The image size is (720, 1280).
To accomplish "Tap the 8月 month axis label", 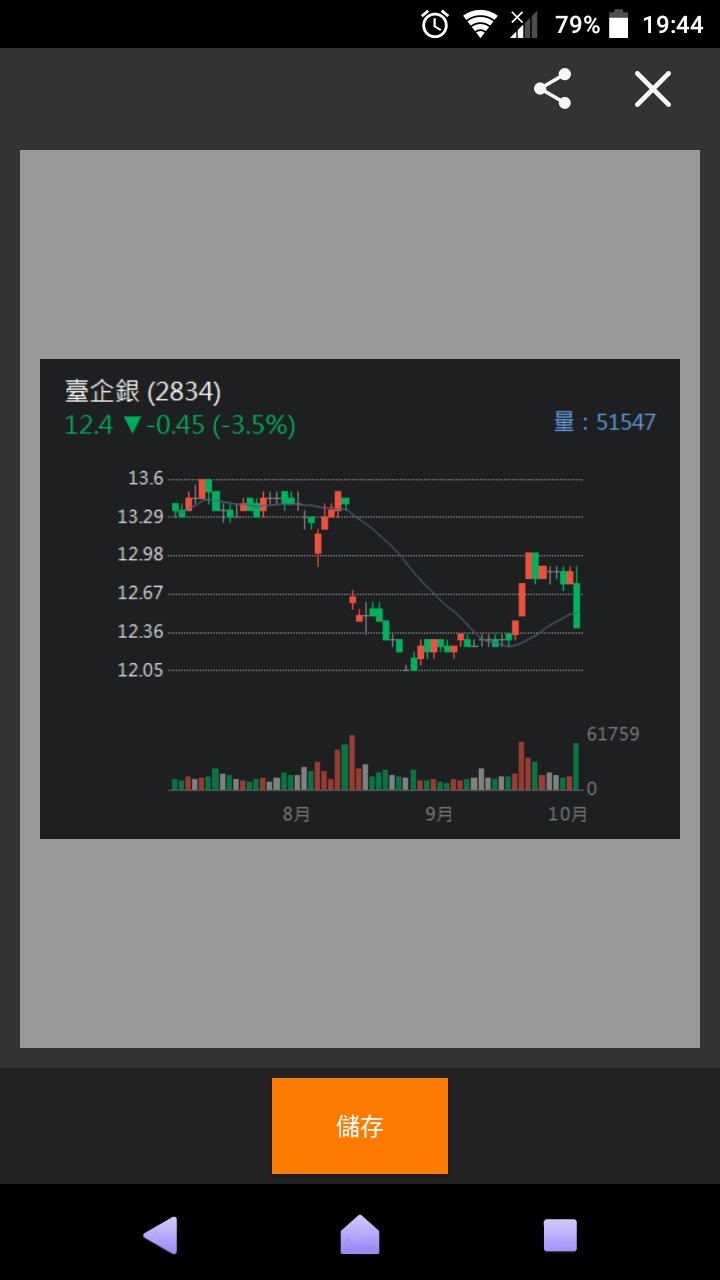I will (297, 814).
